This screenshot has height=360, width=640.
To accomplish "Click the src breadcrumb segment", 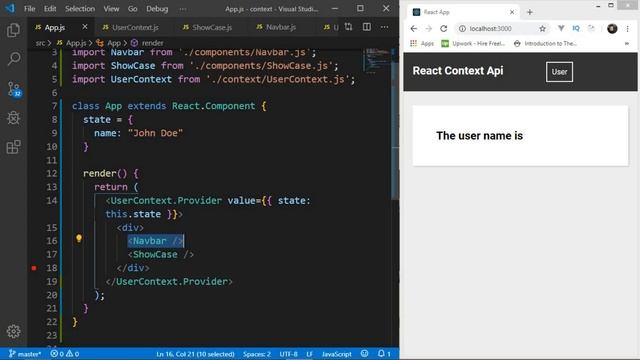I will click(x=40, y=43).
